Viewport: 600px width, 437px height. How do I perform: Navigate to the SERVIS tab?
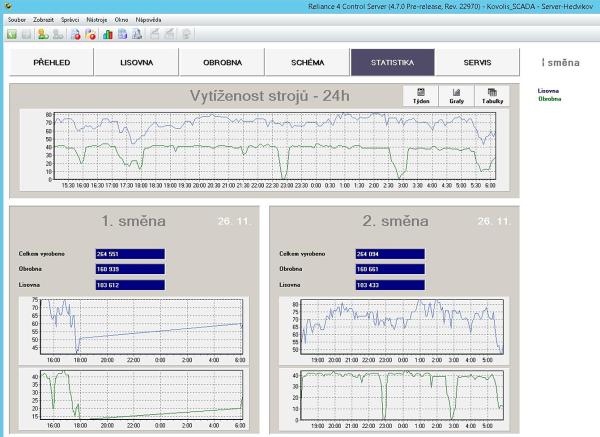[x=477, y=62]
